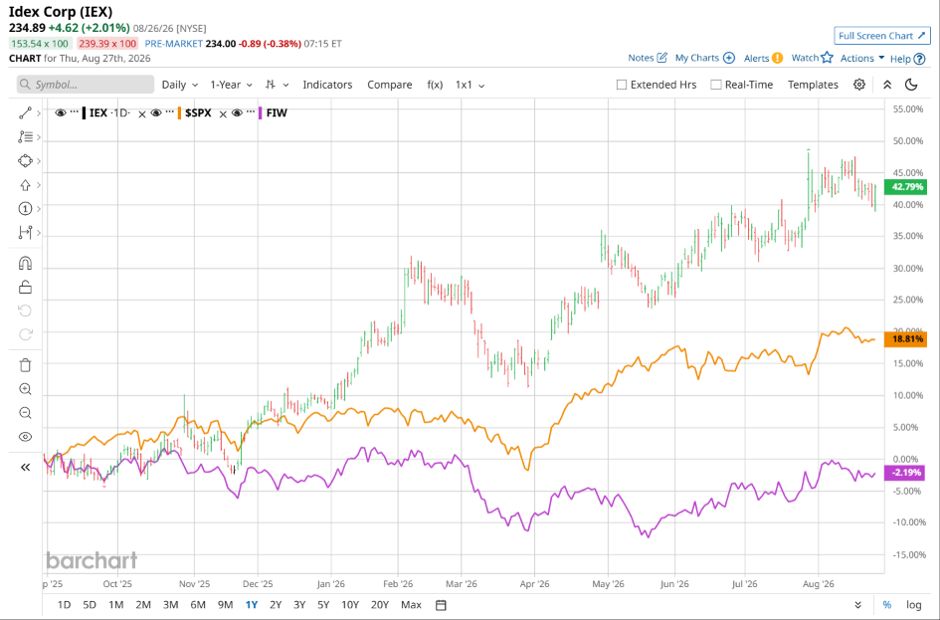Click the Help question mark icon
Image resolution: width=940 pixels, height=620 pixels.
pyautogui.click(x=919, y=59)
